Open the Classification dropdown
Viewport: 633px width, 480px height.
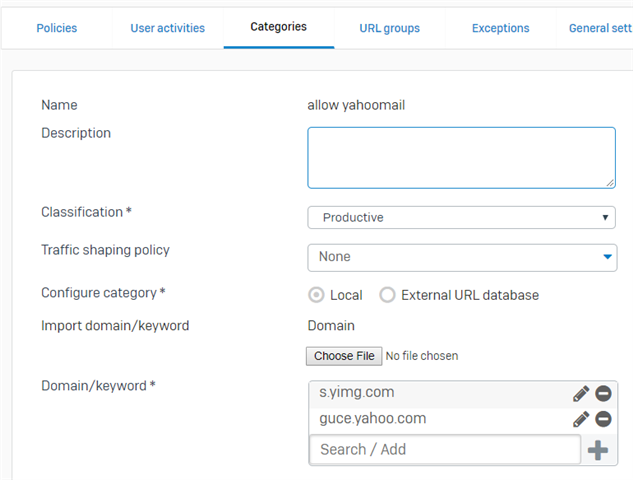tap(461, 217)
